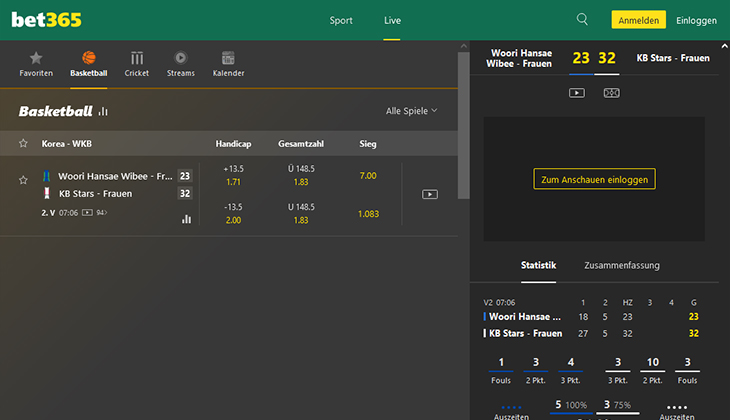Click the Woori Hansae score 23 in header
Image resolution: width=730 pixels, height=420 pixels.
(x=581, y=58)
